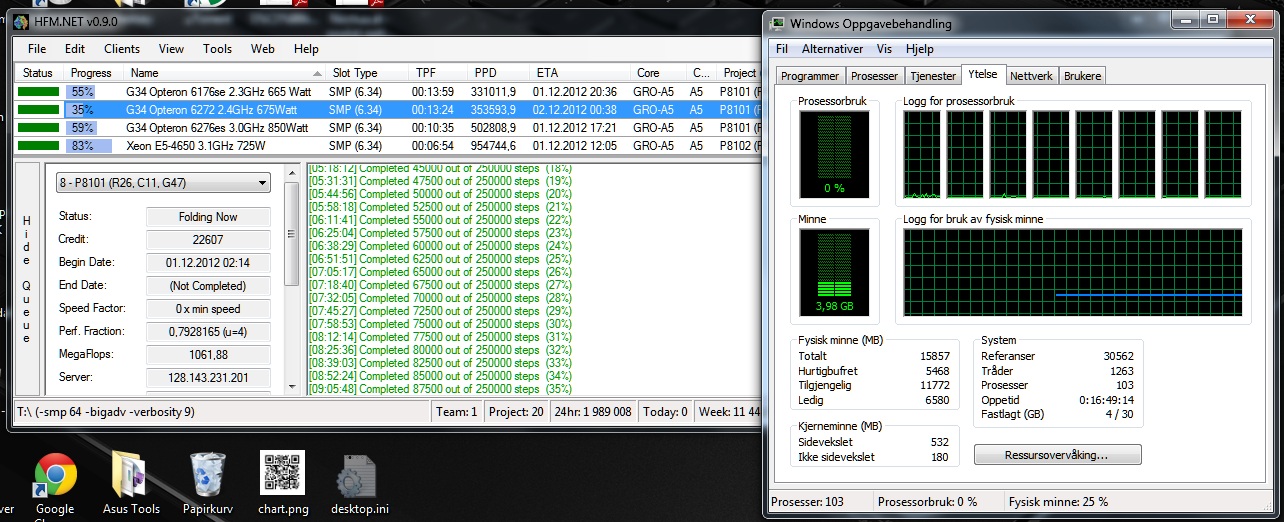Switch to the Prosesser tab
Viewport: 1284px width, 522px height.
[x=874, y=76]
